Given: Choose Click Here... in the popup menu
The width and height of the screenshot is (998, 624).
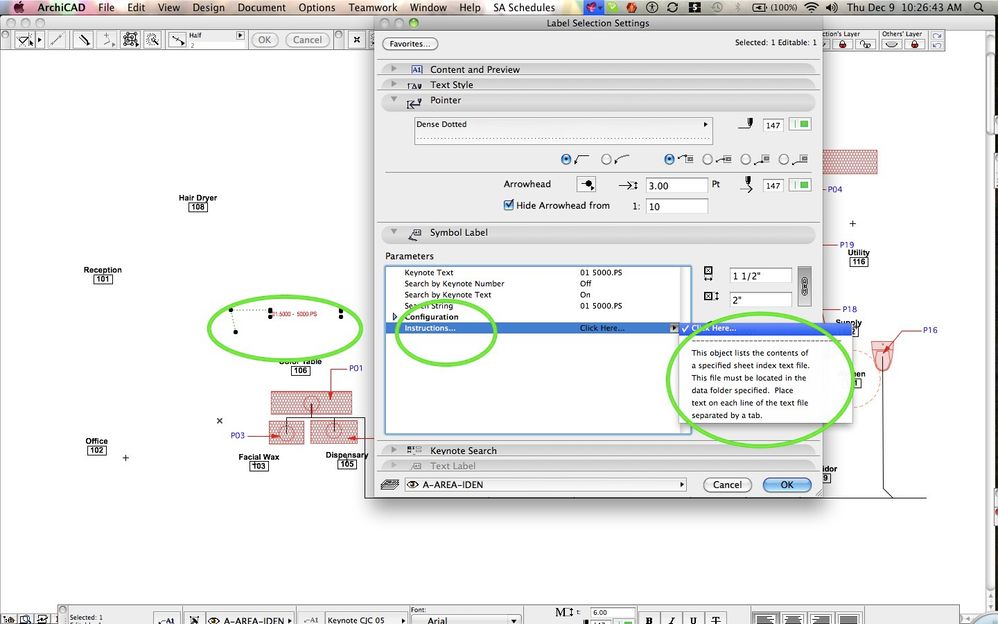Looking at the screenshot, I should (x=766, y=328).
